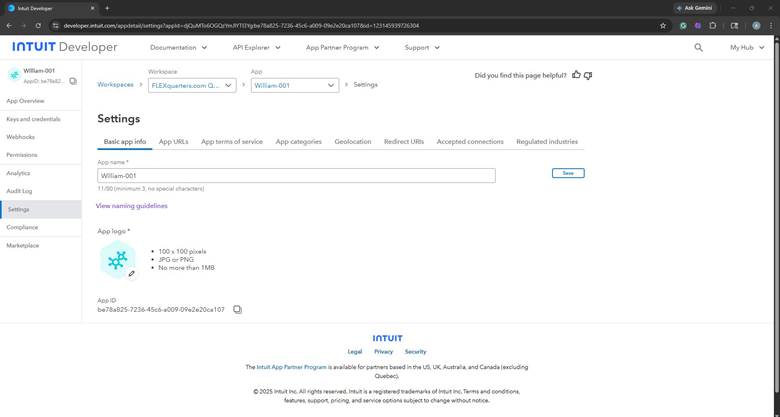Open the Privacy footer link
Viewport: 780px width, 417px height.
pos(384,351)
